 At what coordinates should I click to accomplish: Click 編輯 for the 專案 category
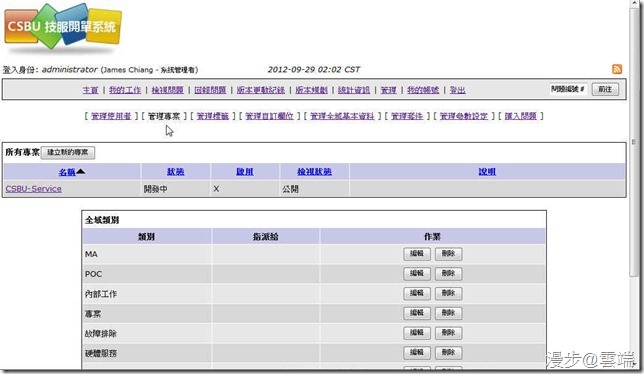click(x=417, y=313)
